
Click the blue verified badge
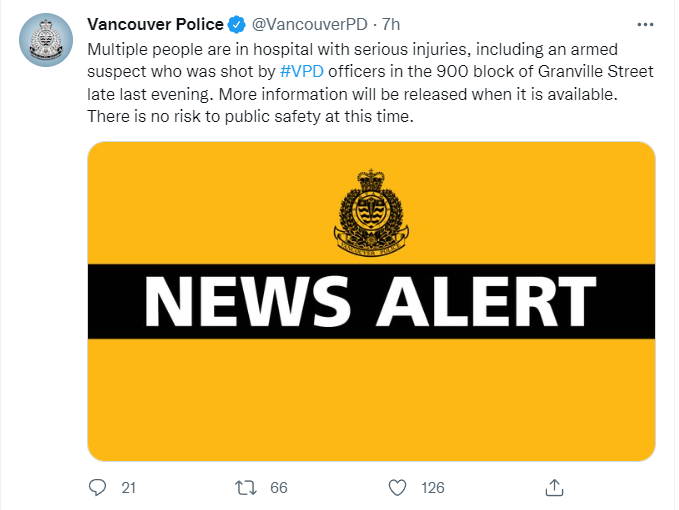coord(235,23)
